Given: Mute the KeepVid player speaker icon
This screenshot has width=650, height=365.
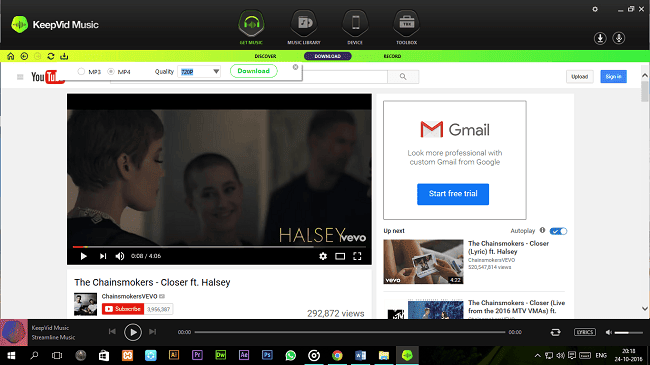Looking at the screenshot, I should (609, 332).
